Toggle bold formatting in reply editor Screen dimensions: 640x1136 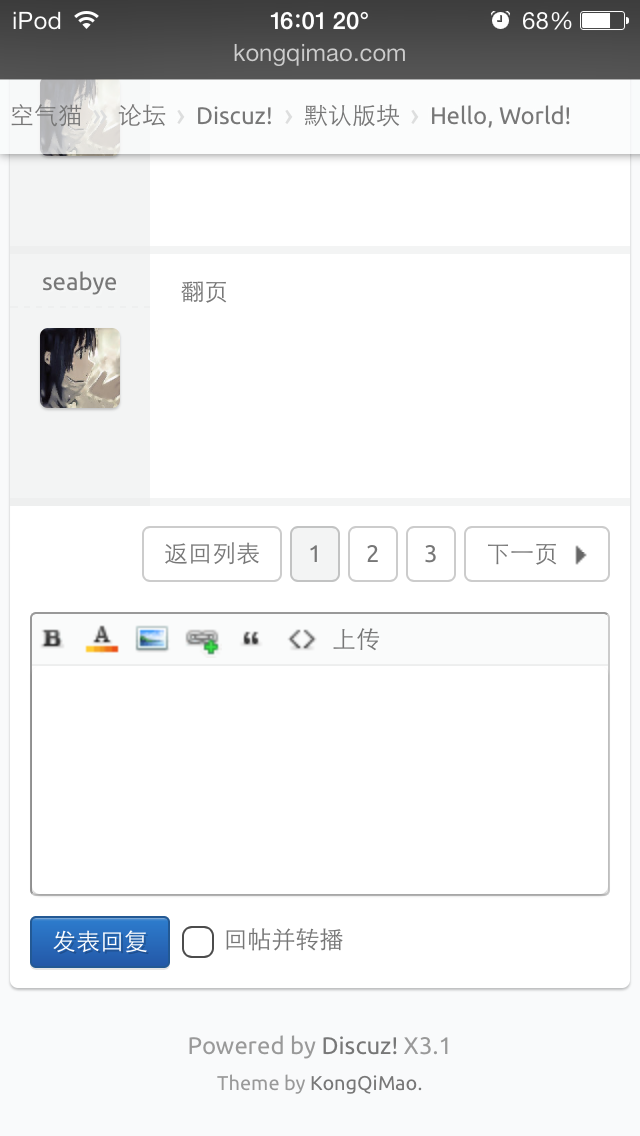pos(52,638)
